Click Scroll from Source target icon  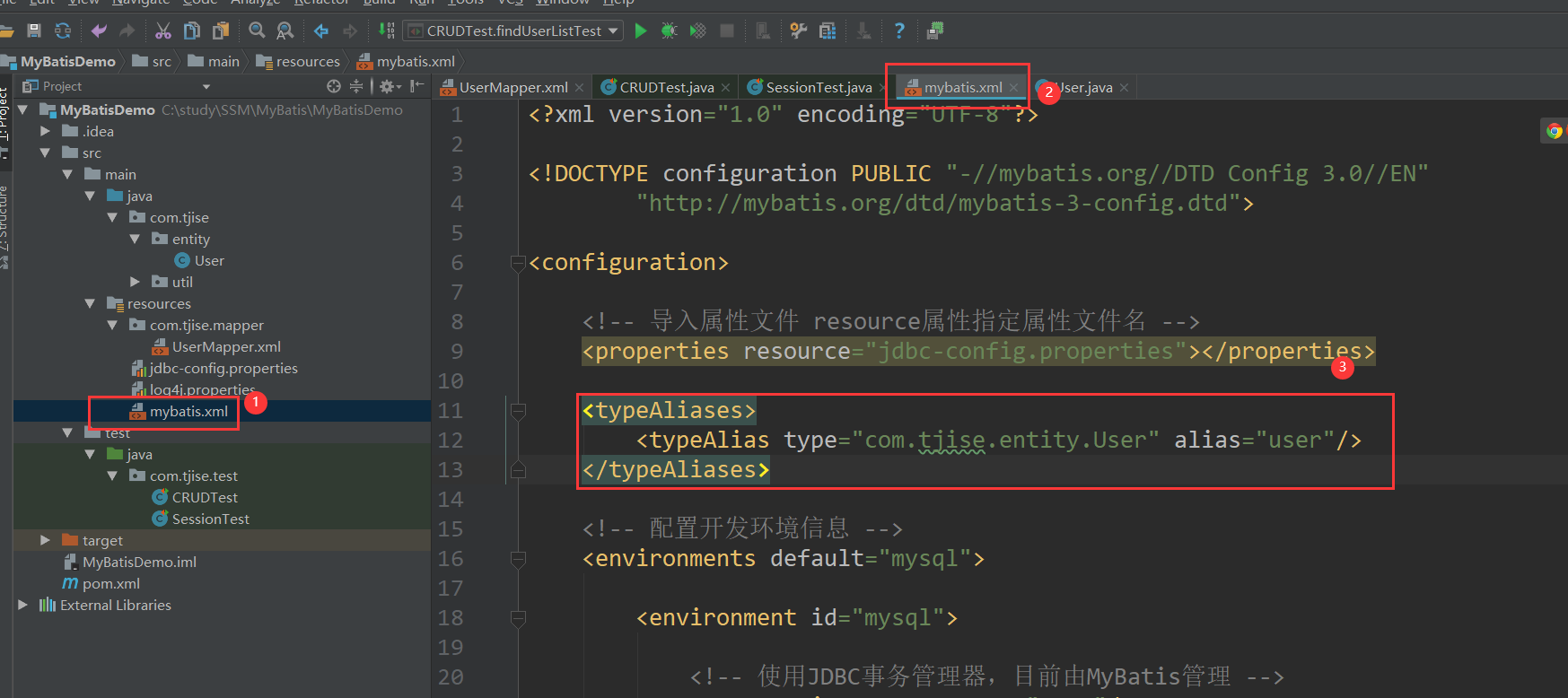pos(334,86)
